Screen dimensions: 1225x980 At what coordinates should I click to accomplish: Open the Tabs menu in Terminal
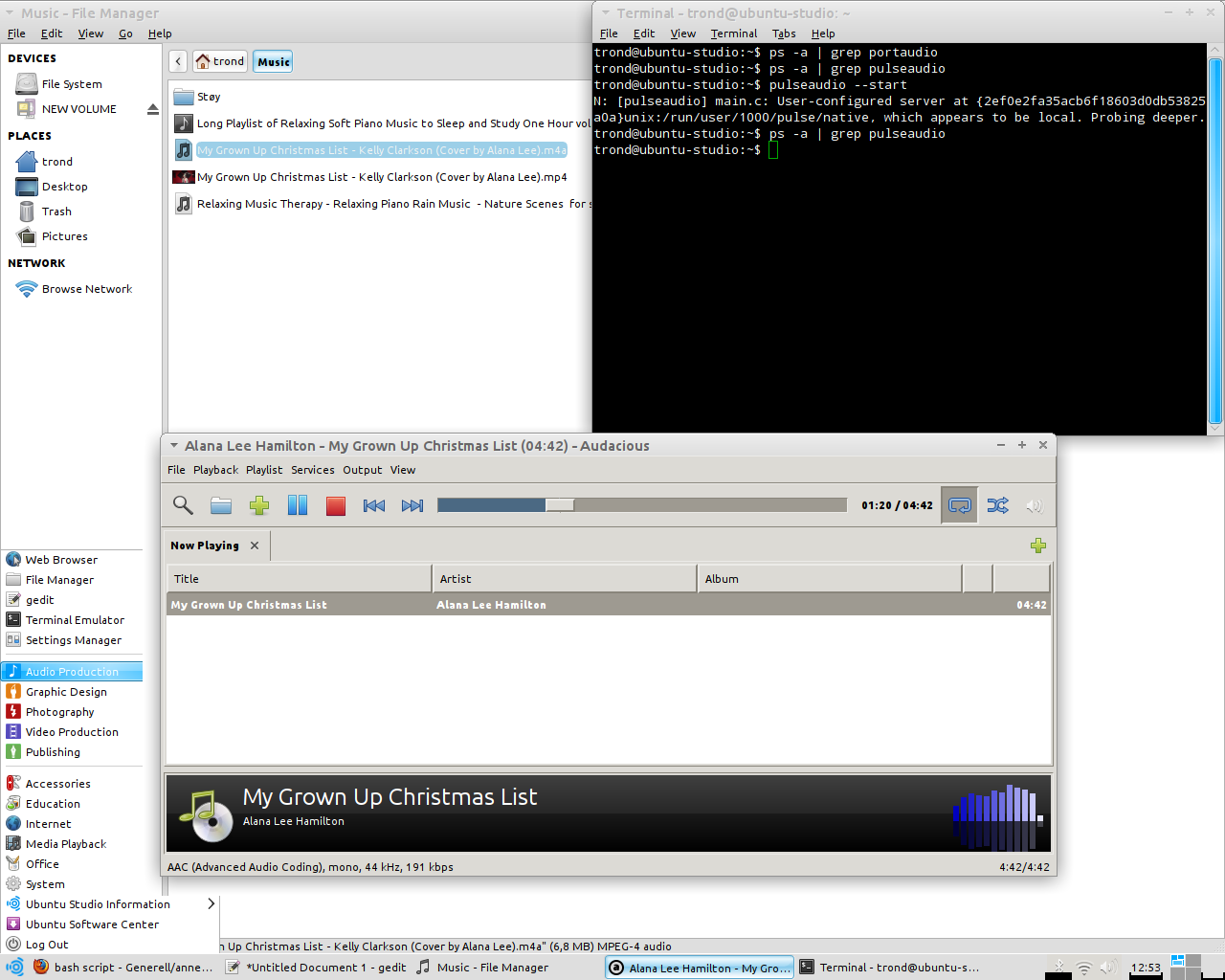point(784,33)
